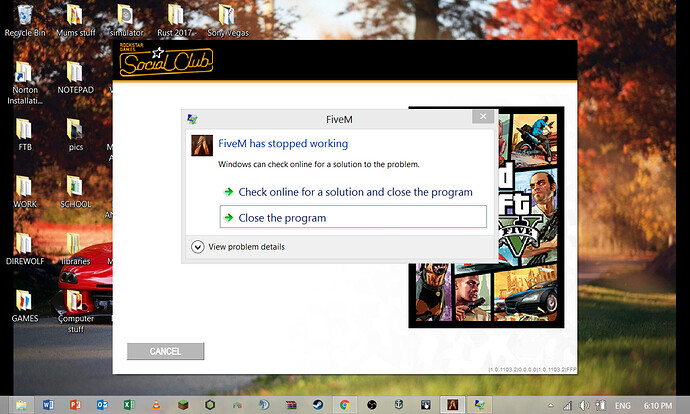Open File Explorer from taskbar
The height and width of the screenshot is (414, 690).
click(21, 405)
